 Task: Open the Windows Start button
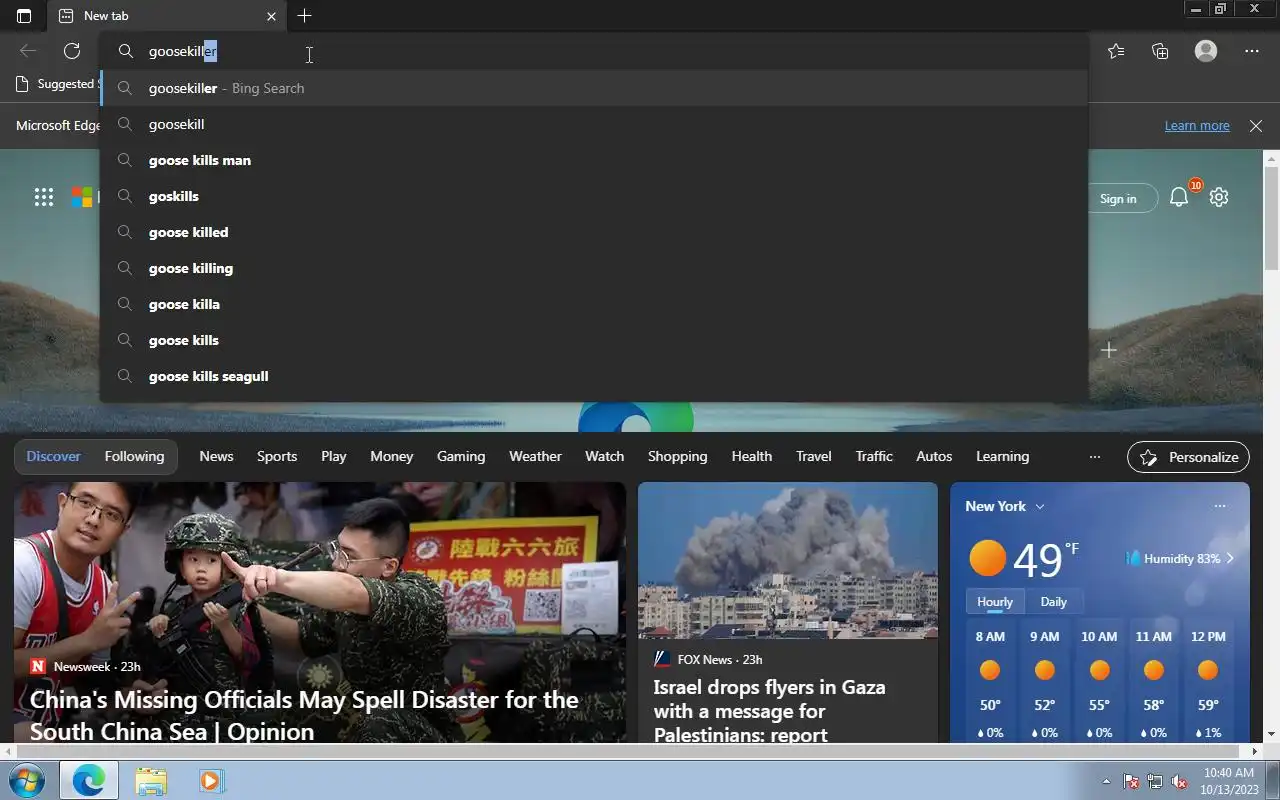click(27, 780)
